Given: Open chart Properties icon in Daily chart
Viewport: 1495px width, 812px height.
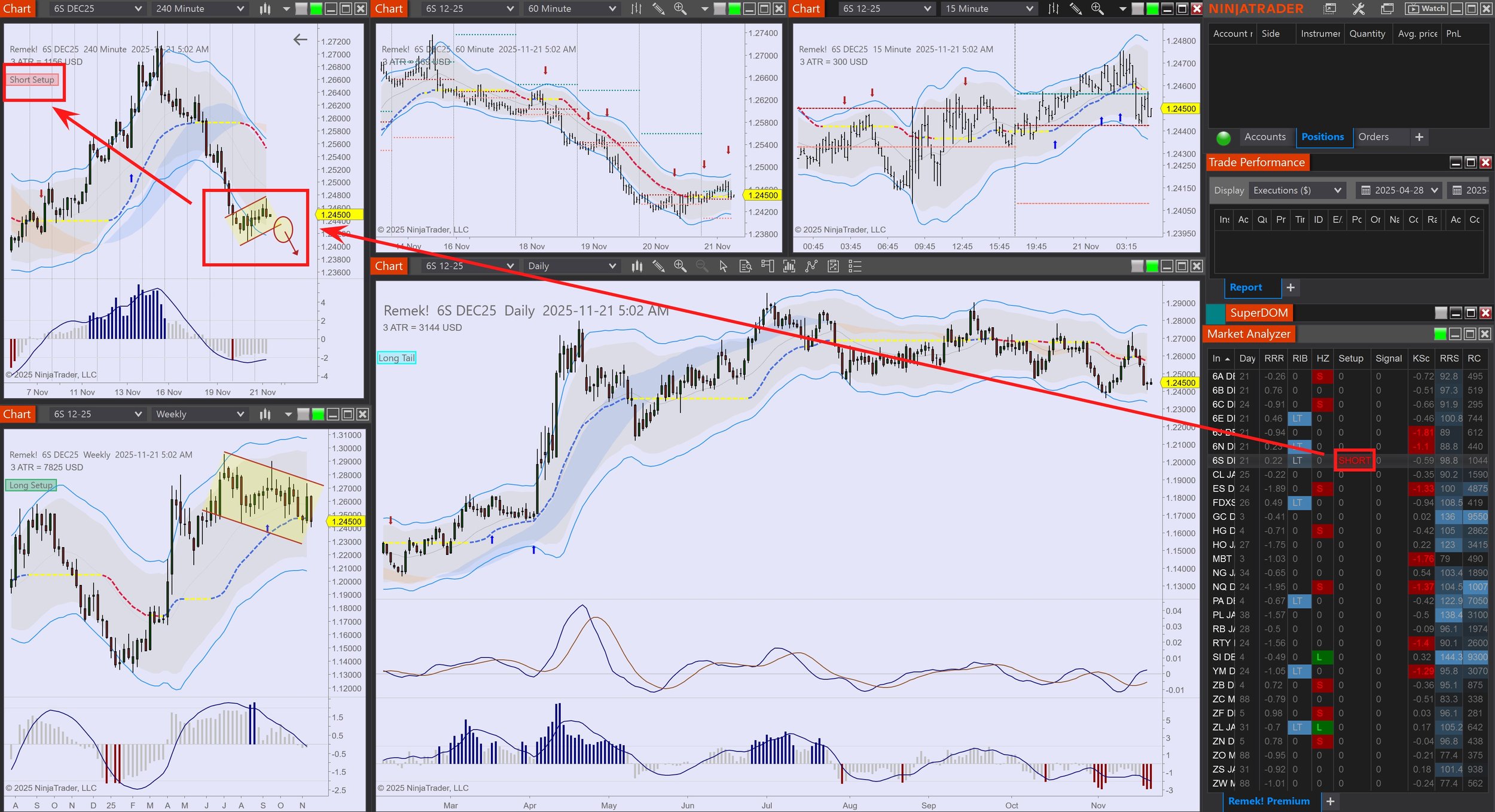Looking at the screenshot, I should [x=833, y=266].
